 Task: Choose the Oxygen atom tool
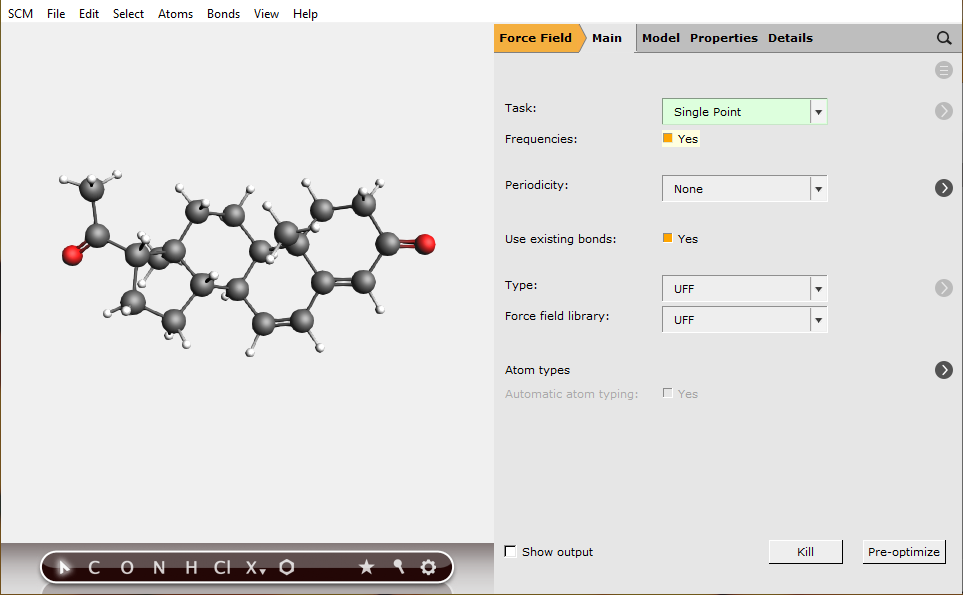[126, 567]
